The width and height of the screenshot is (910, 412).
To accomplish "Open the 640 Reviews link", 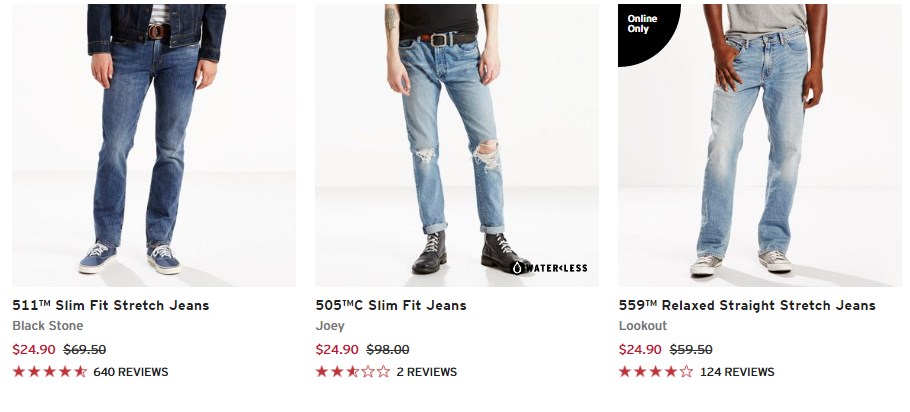I will 131,372.
